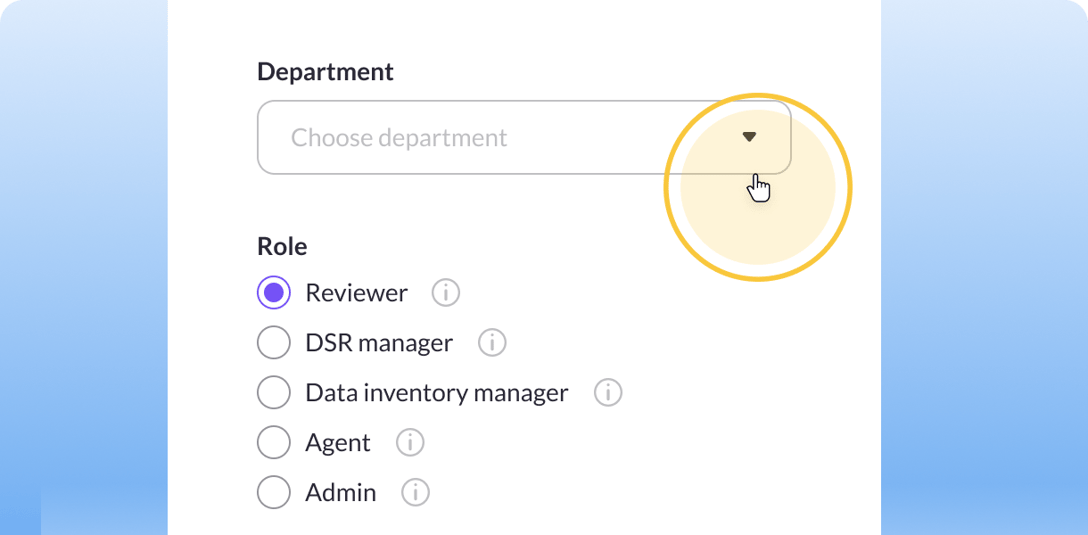This screenshot has height=535, width=1088.
Task: View Admin role info icon
Action: [416, 493]
